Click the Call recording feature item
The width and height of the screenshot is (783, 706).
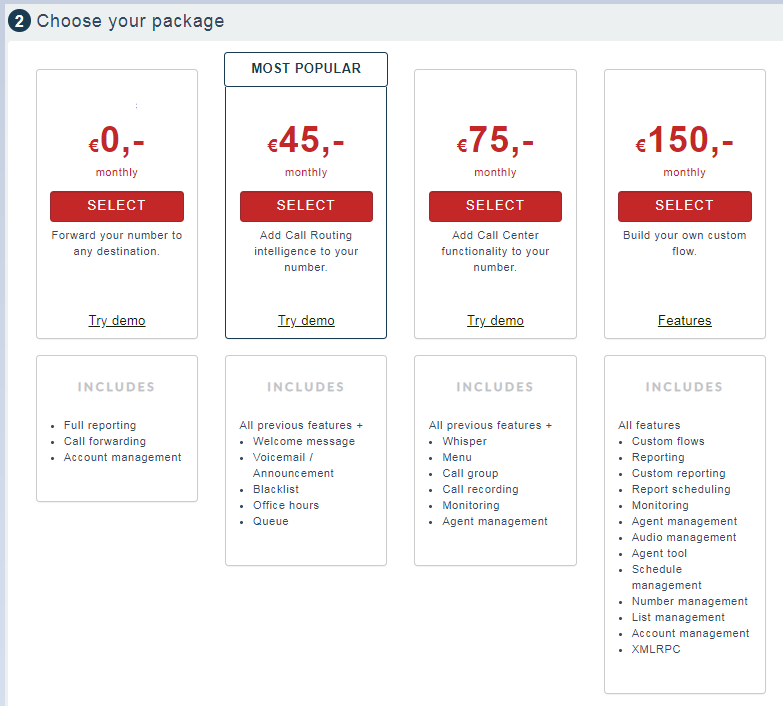click(x=480, y=489)
